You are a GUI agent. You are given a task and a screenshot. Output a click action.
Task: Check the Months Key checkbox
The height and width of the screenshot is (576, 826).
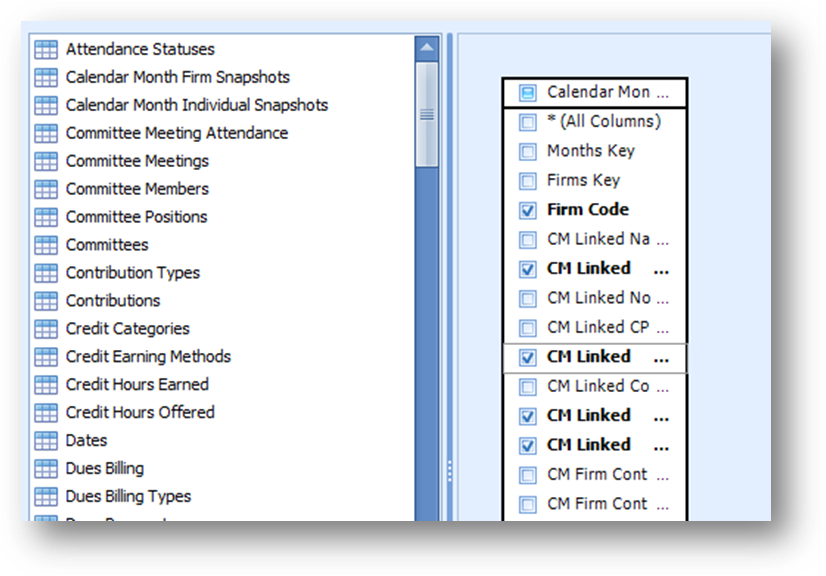coord(527,152)
